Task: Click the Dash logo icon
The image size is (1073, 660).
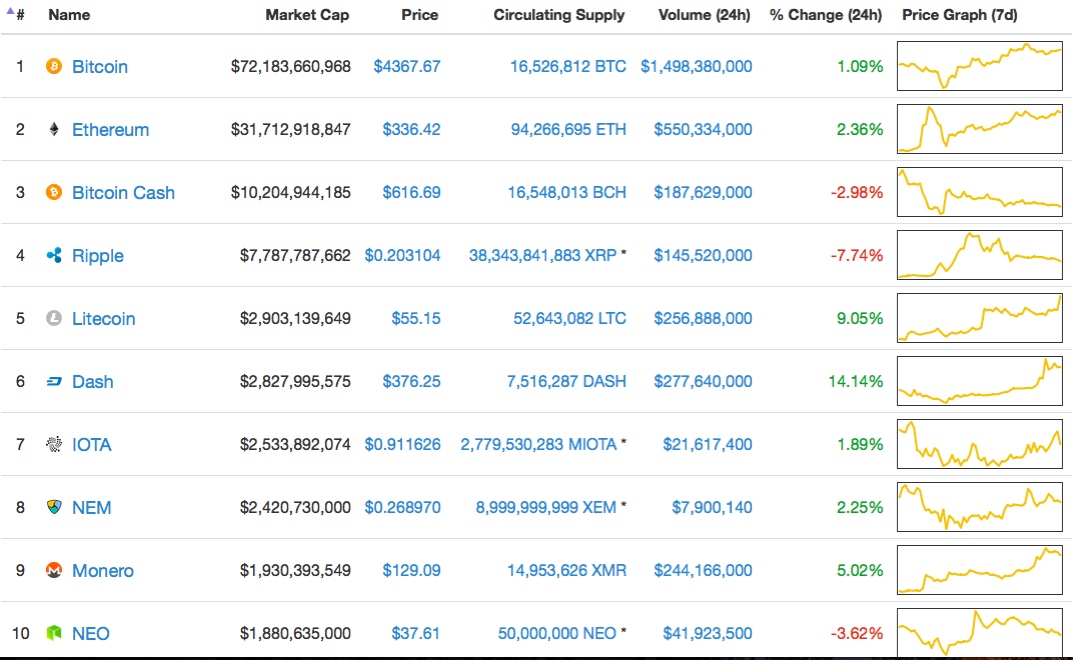Action: point(54,382)
